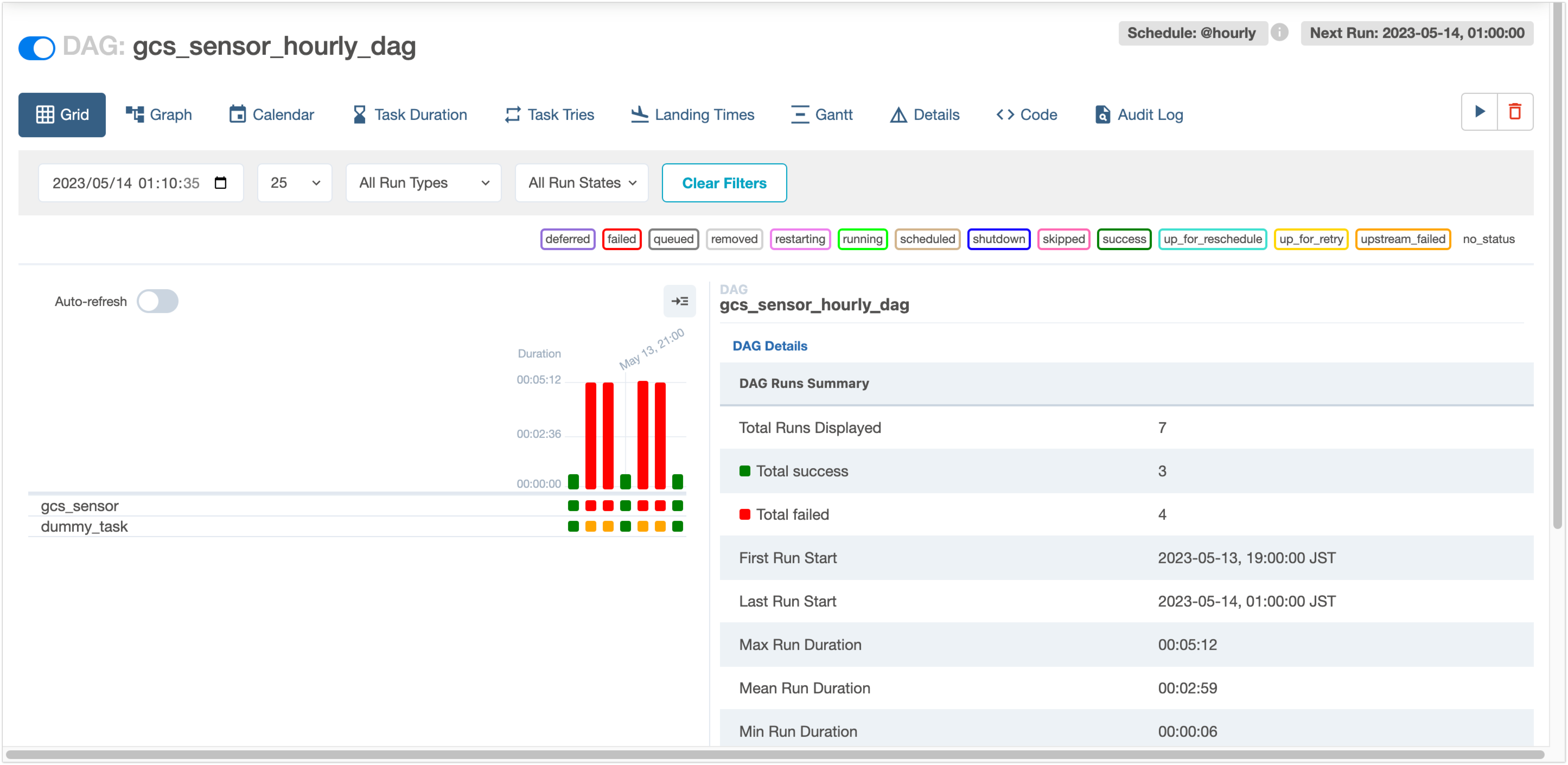Open the Code view
This screenshot has height=765, width=1568.
(x=1027, y=114)
